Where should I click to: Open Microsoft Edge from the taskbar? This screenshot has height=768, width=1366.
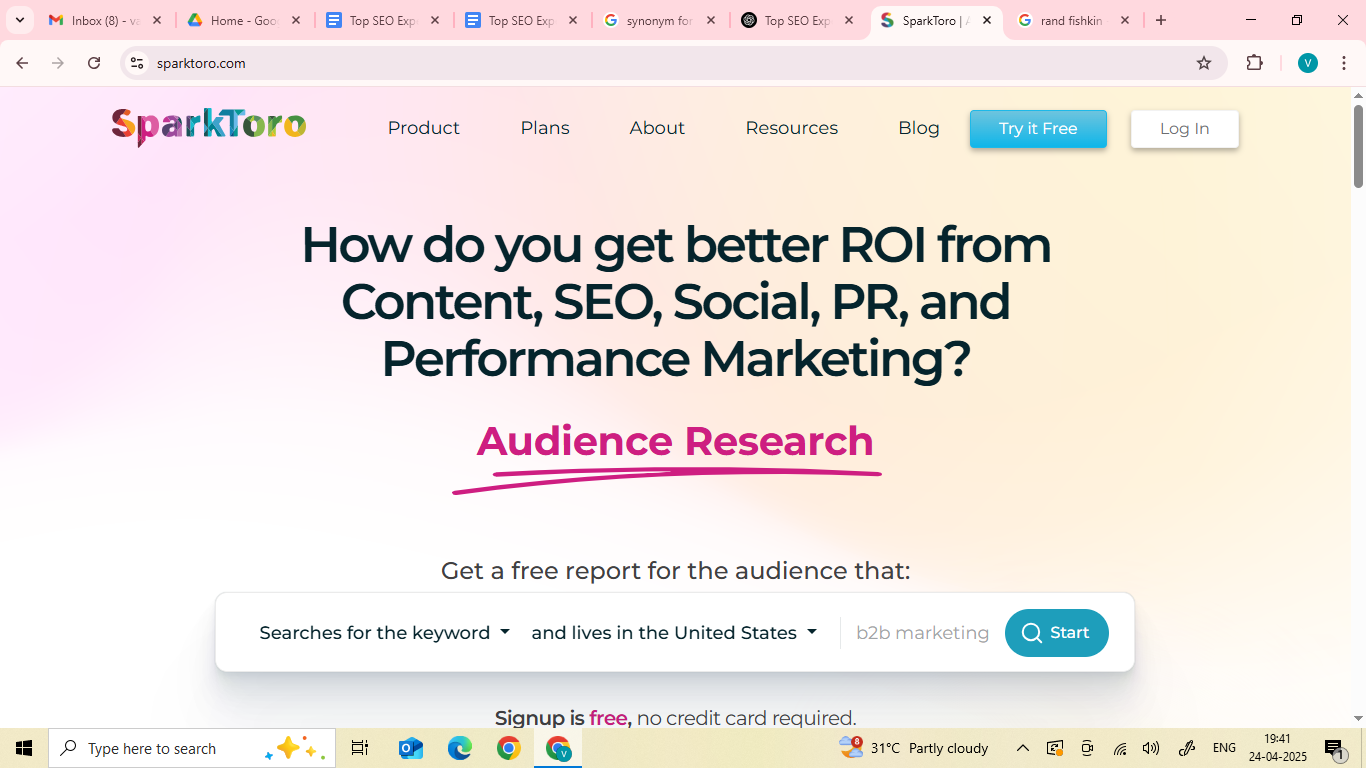[459, 748]
